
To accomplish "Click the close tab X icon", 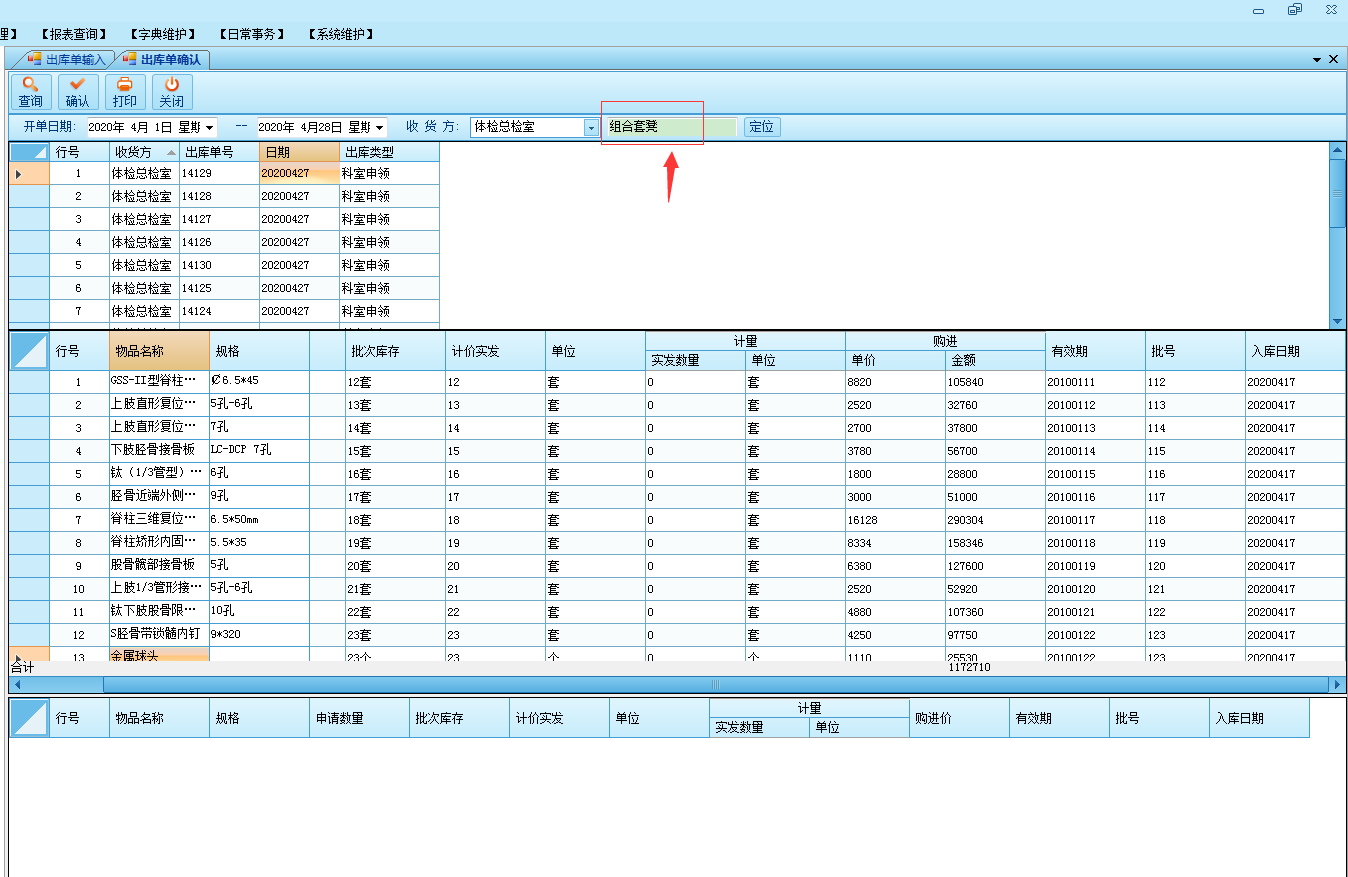I will coord(1333,60).
